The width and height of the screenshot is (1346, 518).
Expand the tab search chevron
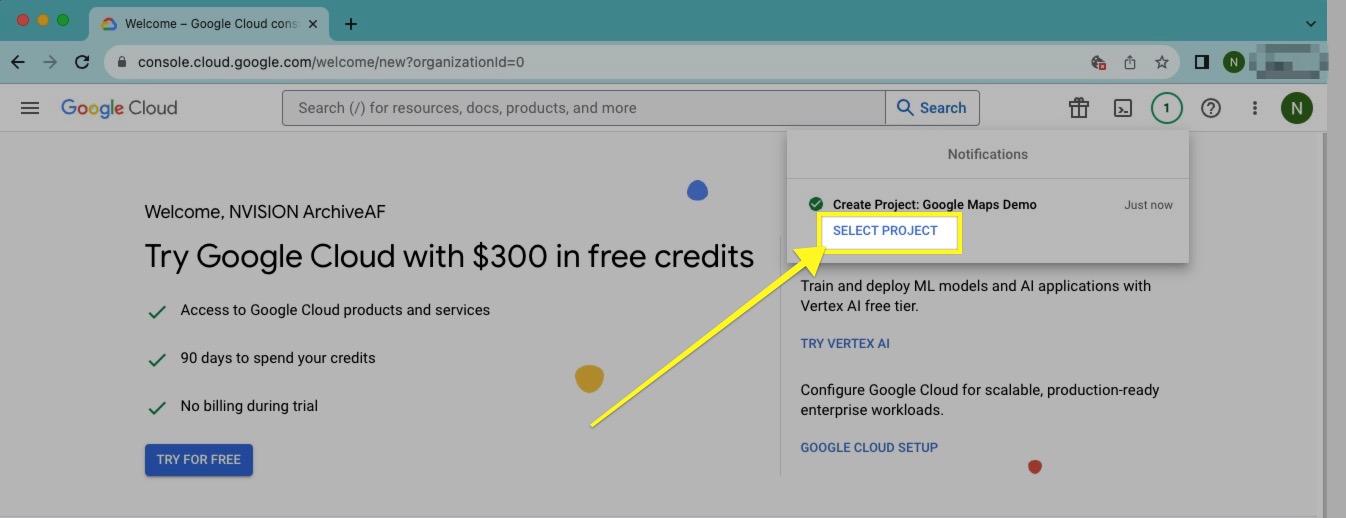[x=1311, y=23]
